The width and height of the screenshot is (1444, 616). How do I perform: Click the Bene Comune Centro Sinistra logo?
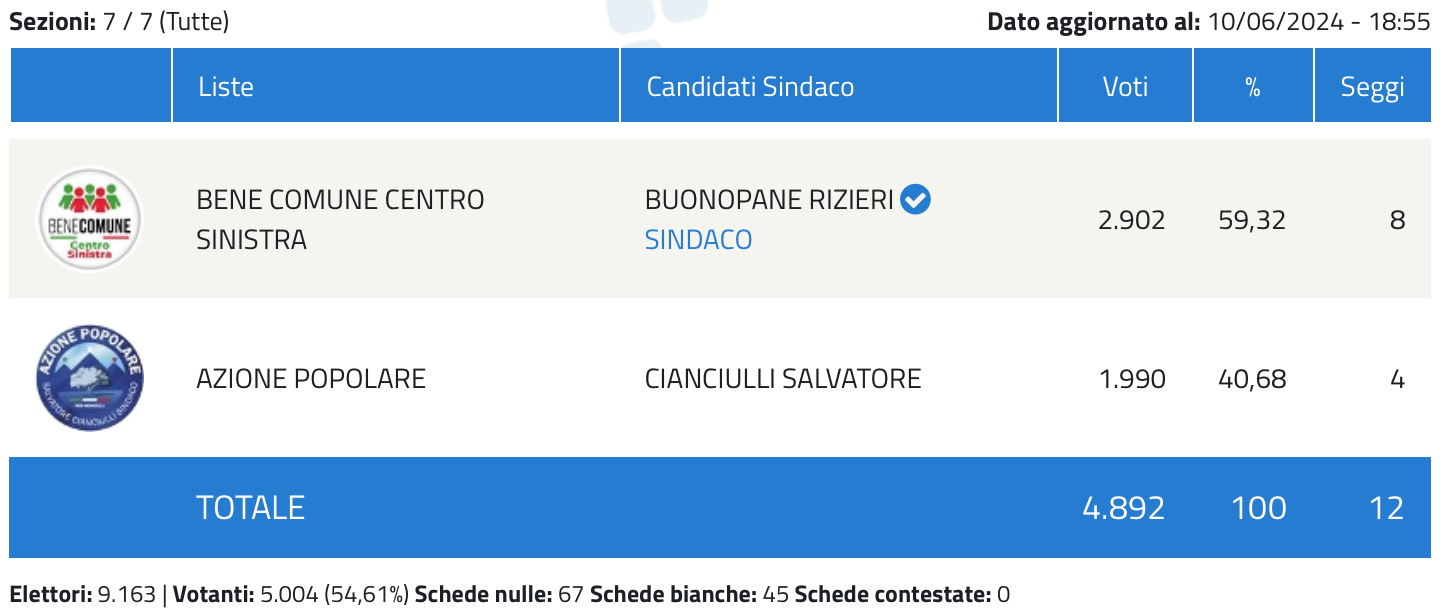click(90, 219)
